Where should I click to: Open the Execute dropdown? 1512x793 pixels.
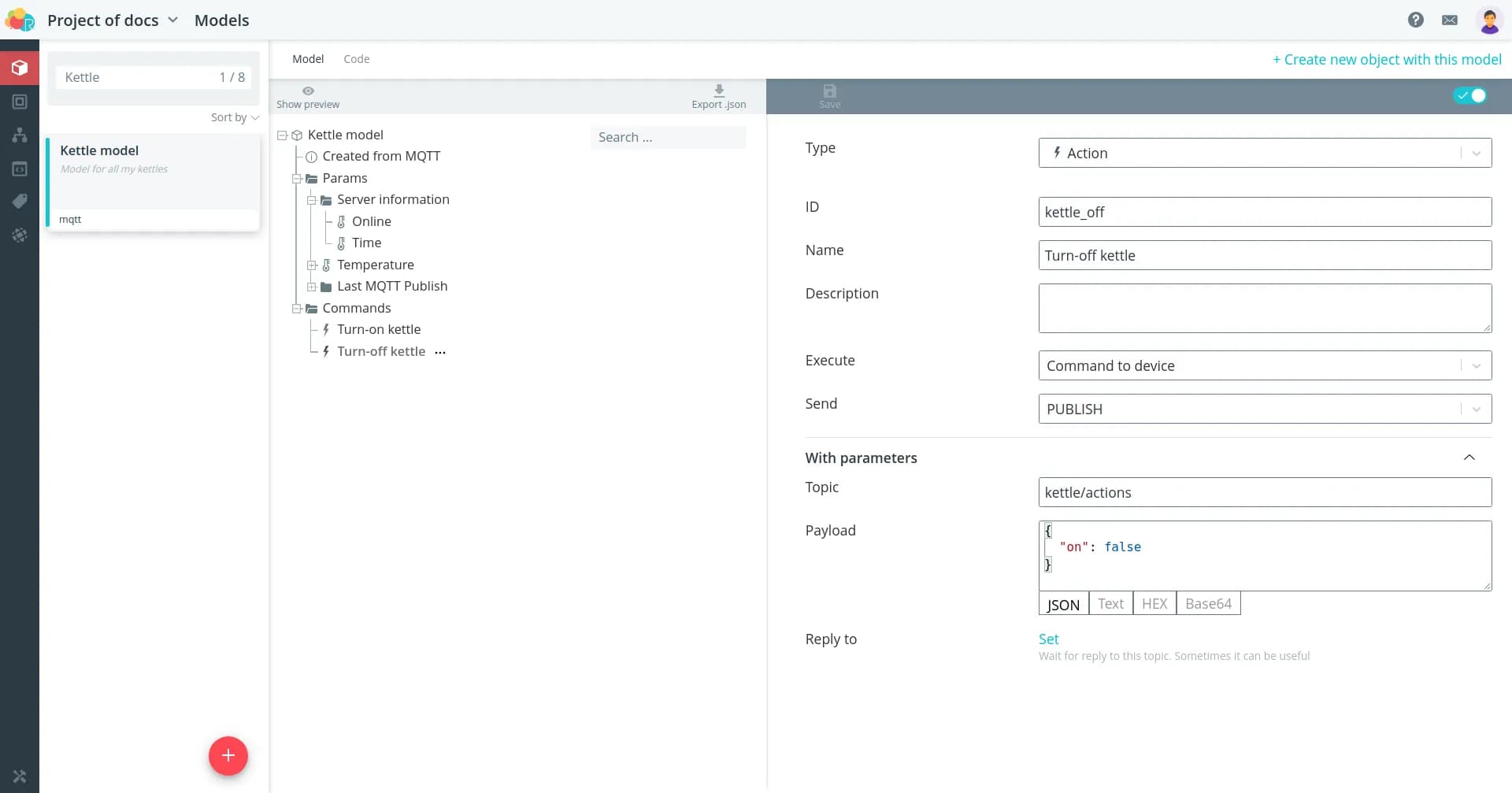click(x=1264, y=366)
